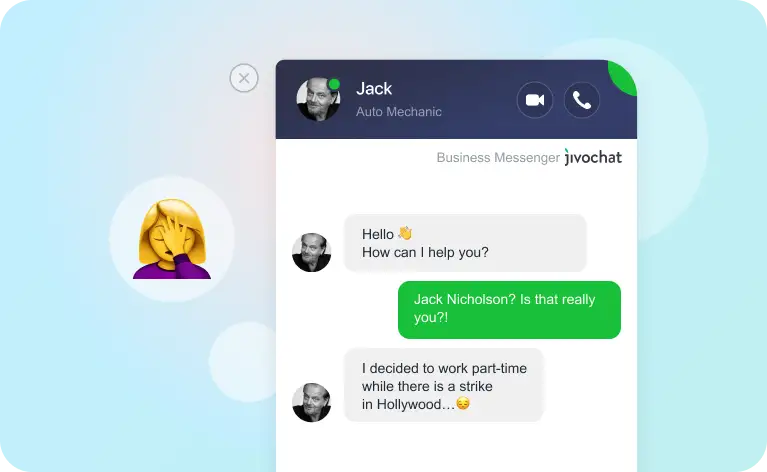Click the waving hand emoji in greeting
Image resolution: width=767 pixels, height=472 pixels.
(x=405, y=233)
